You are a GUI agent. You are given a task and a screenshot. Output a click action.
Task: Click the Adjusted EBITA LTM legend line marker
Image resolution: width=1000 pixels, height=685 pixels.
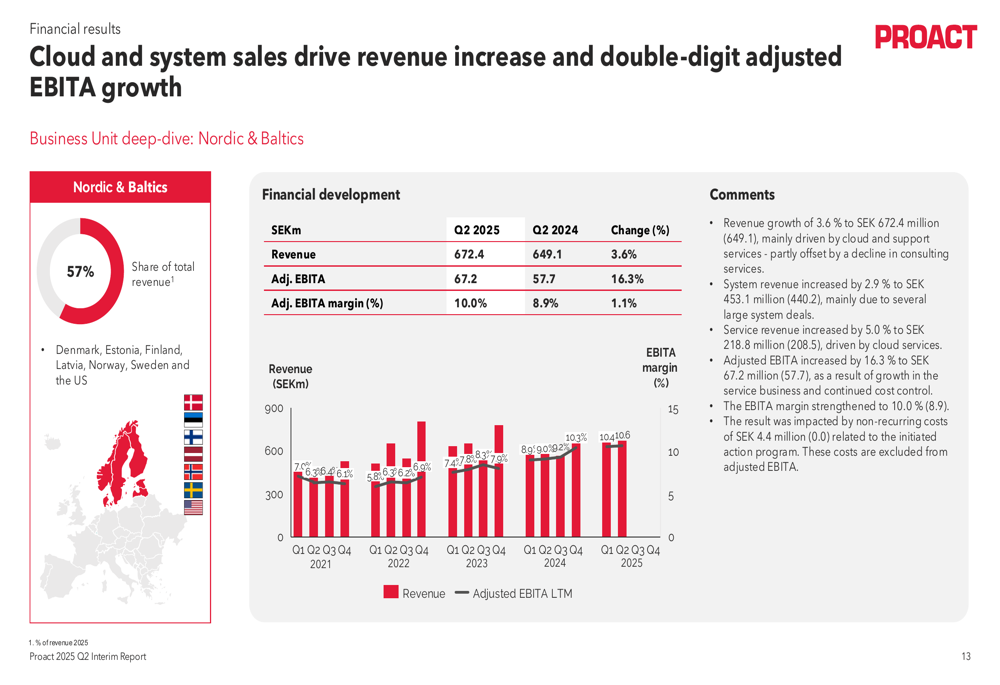462,593
